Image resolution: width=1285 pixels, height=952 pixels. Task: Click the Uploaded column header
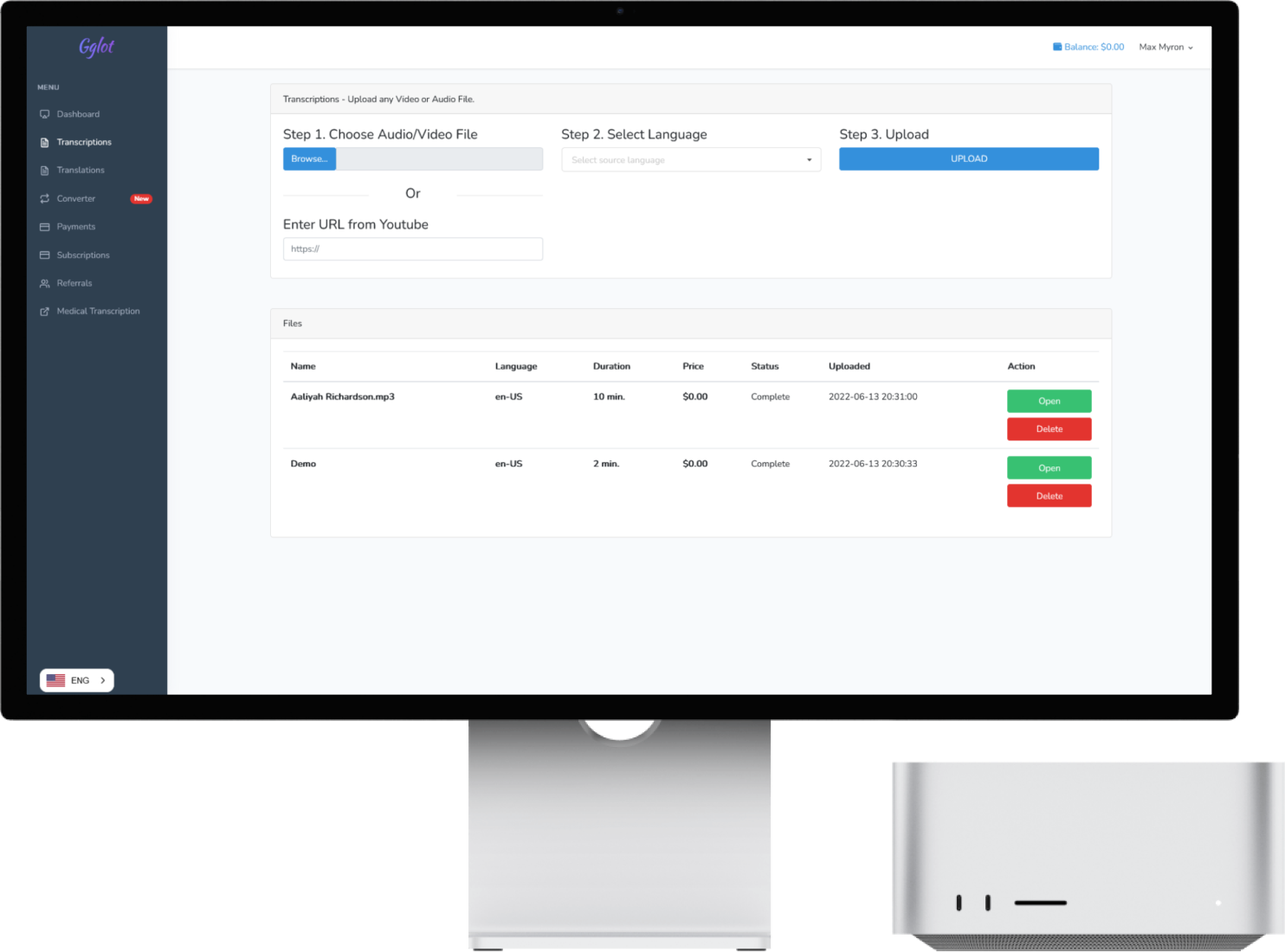click(x=849, y=367)
